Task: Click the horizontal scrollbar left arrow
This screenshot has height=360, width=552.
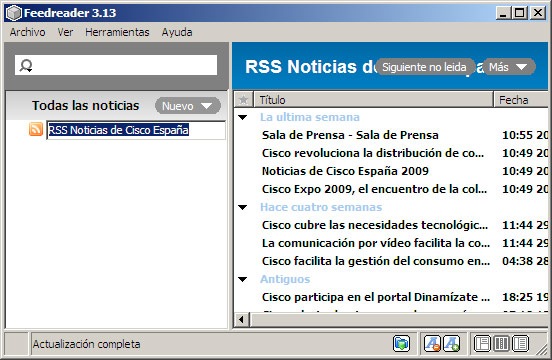Action: click(x=242, y=320)
